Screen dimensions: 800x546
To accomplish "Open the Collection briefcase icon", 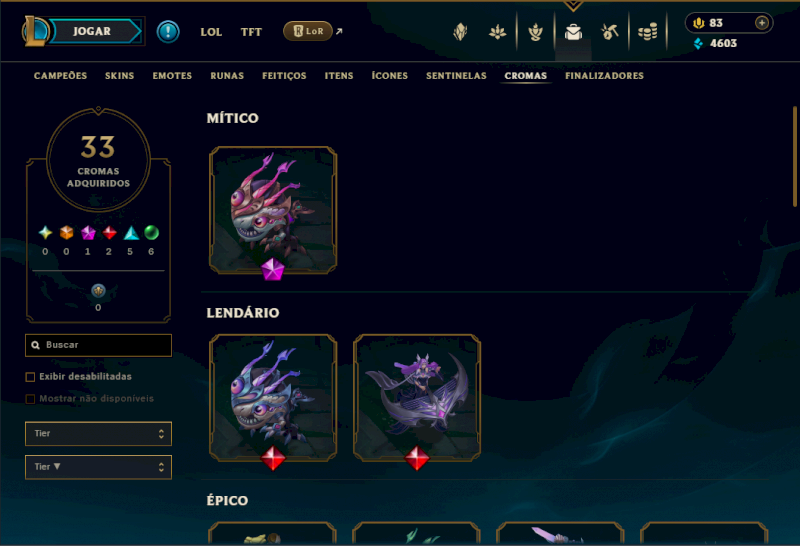I will point(573,32).
